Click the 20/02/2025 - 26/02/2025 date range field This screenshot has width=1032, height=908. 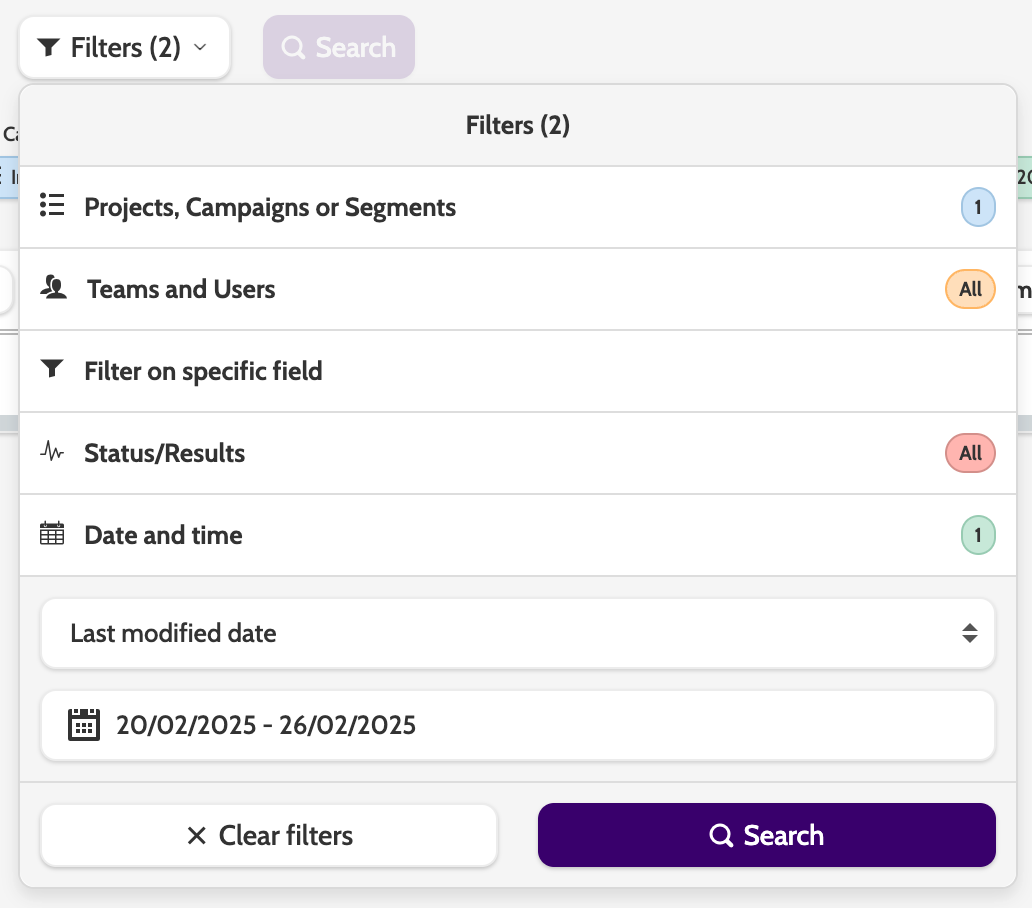click(517, 725)
